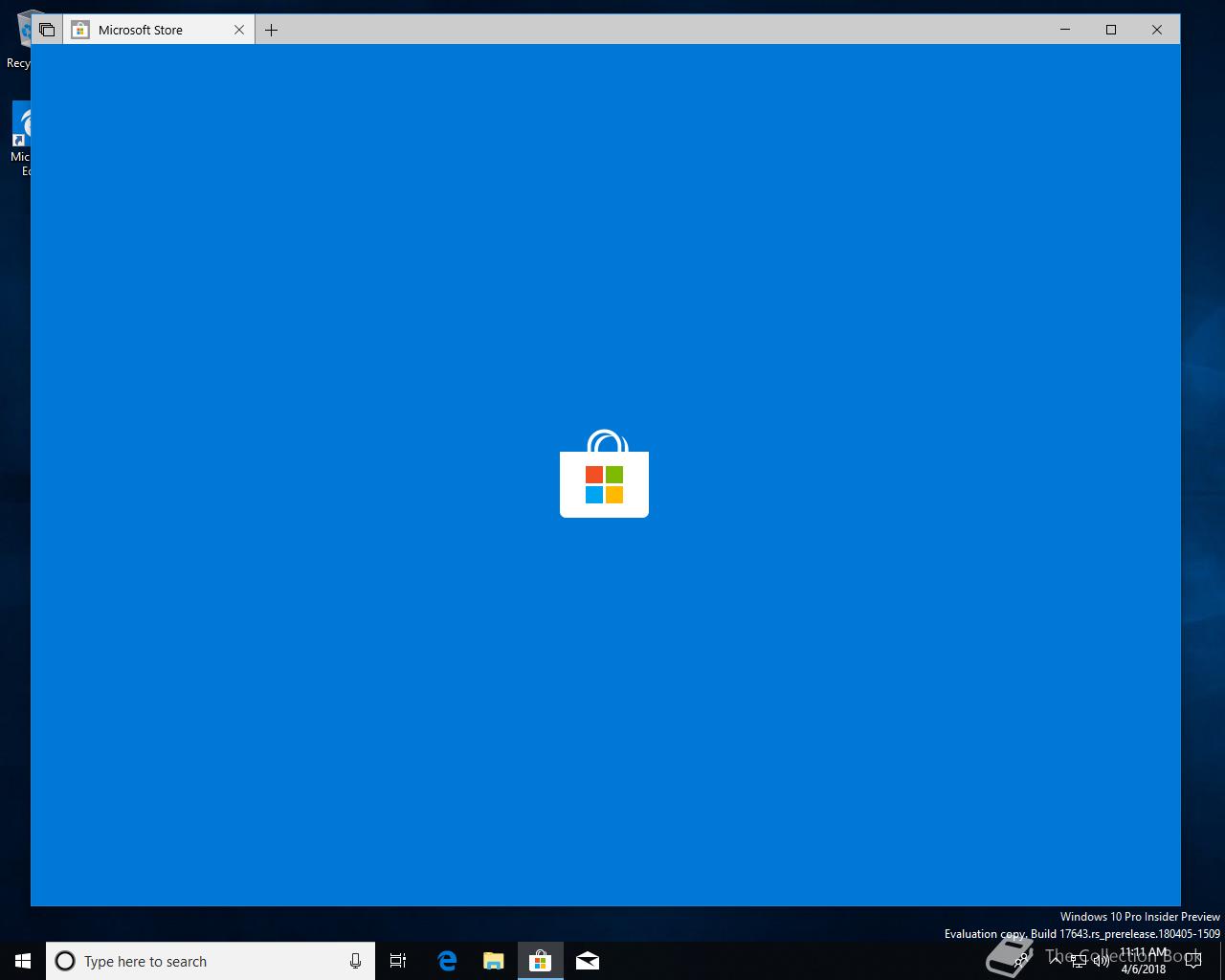Minimize the Microsoft Store window
Image resolution: width=1225 pixels, height=980 pixels.
click(x=1065, y=30)
